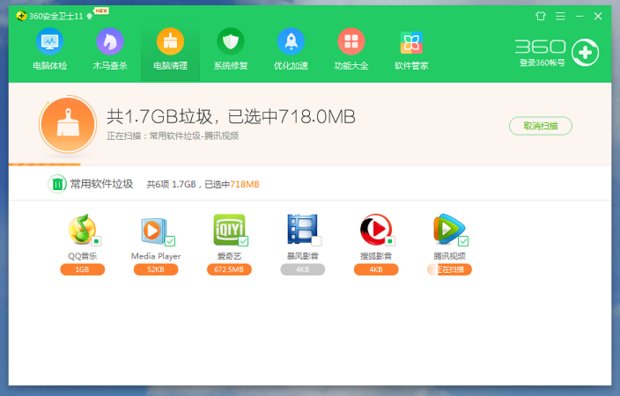
Task: Open the 软件管家 software manager icon
Action: click(411, 43)
